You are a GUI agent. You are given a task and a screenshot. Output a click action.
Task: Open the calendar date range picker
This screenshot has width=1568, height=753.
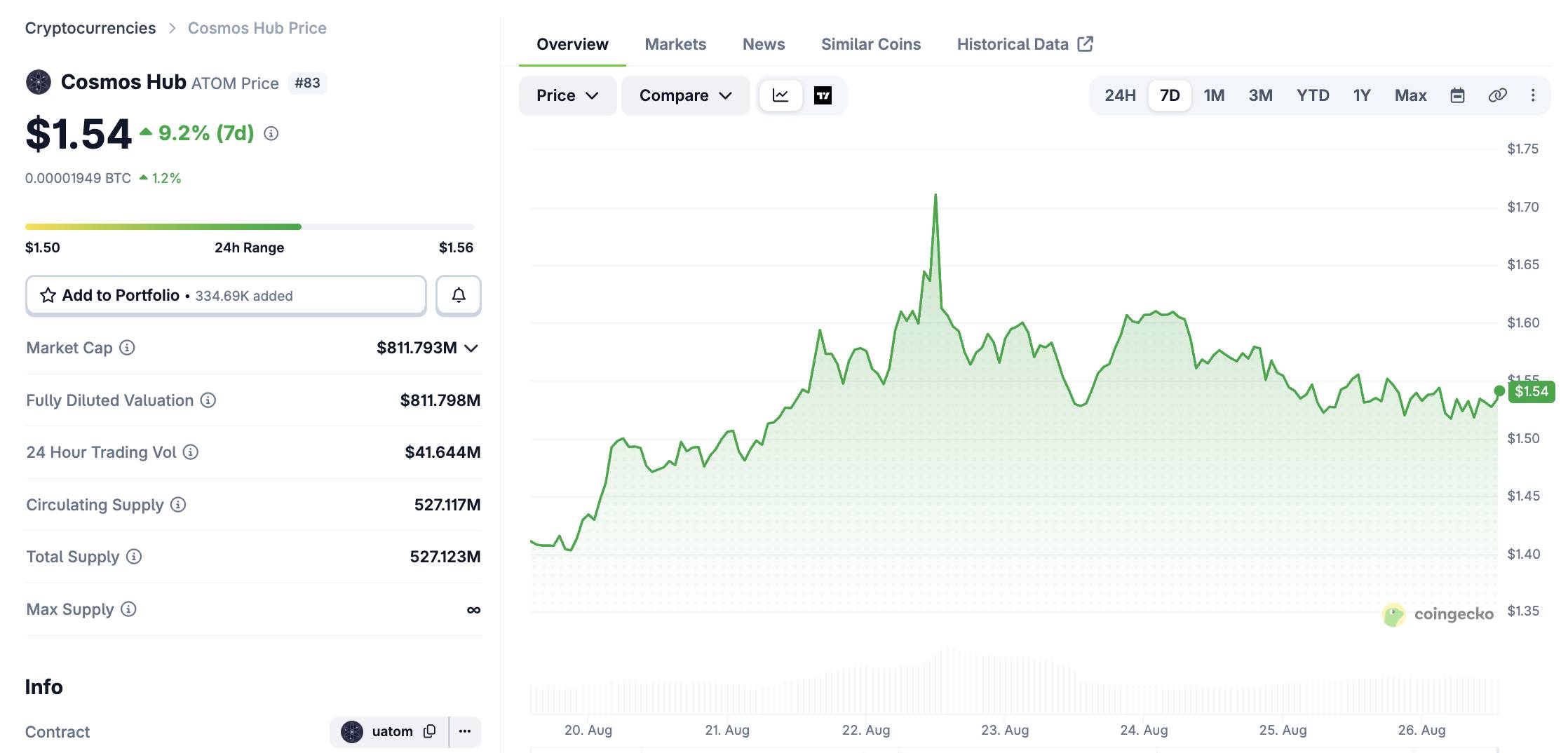[x=1457, y=95]
